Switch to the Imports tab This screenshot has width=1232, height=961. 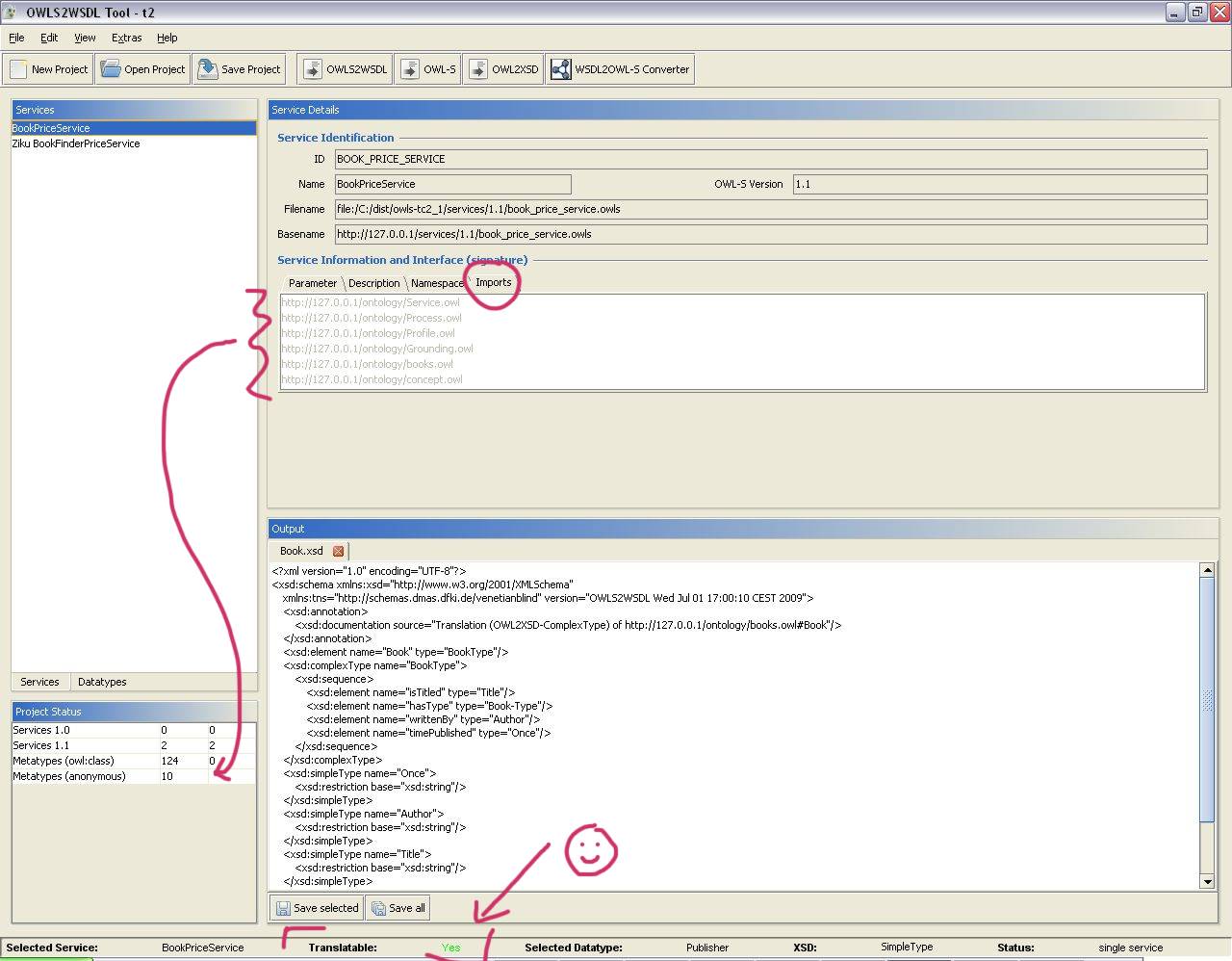coord(492,283)
